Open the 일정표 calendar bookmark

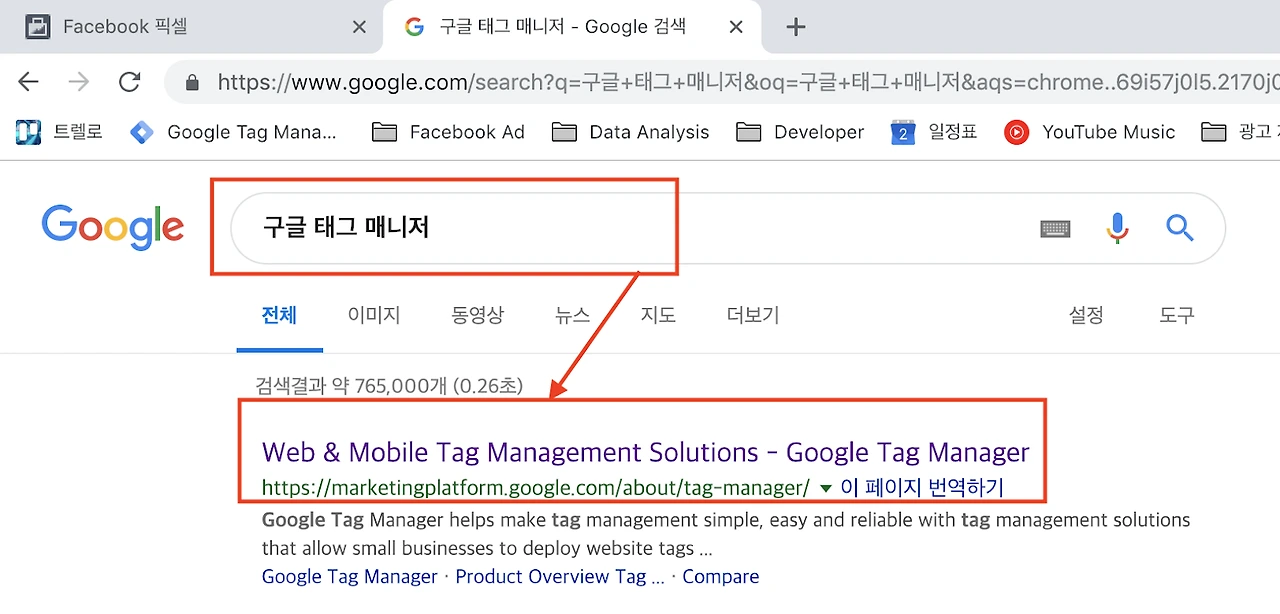(x=934, y=132)
